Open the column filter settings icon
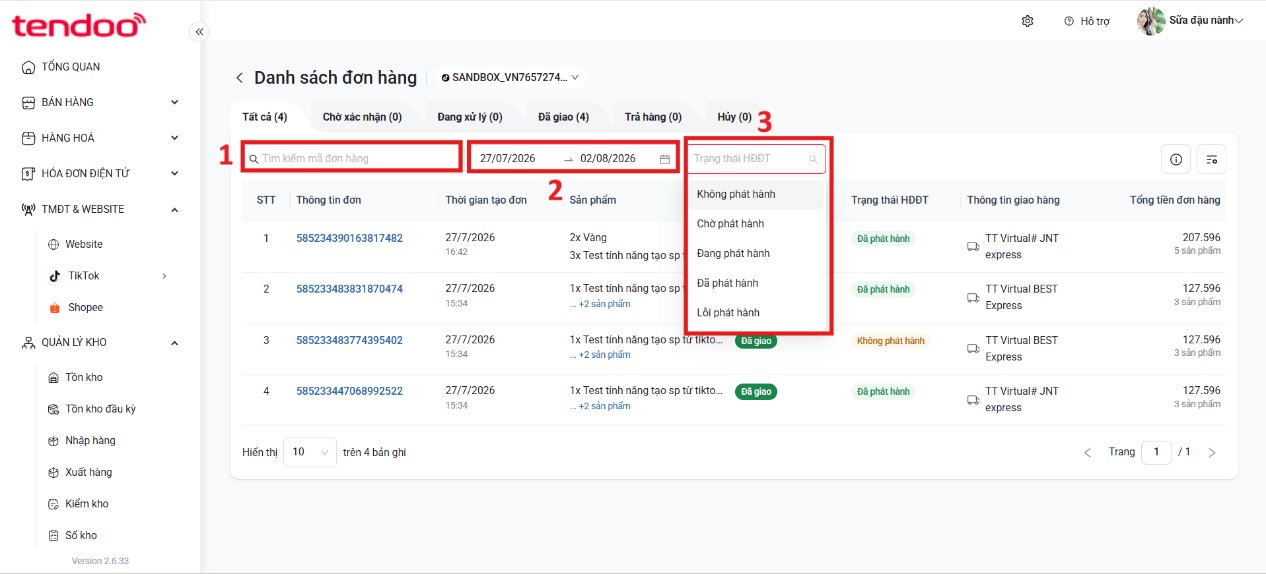This screenshot has height=574, width=1266. [1212, 159]
